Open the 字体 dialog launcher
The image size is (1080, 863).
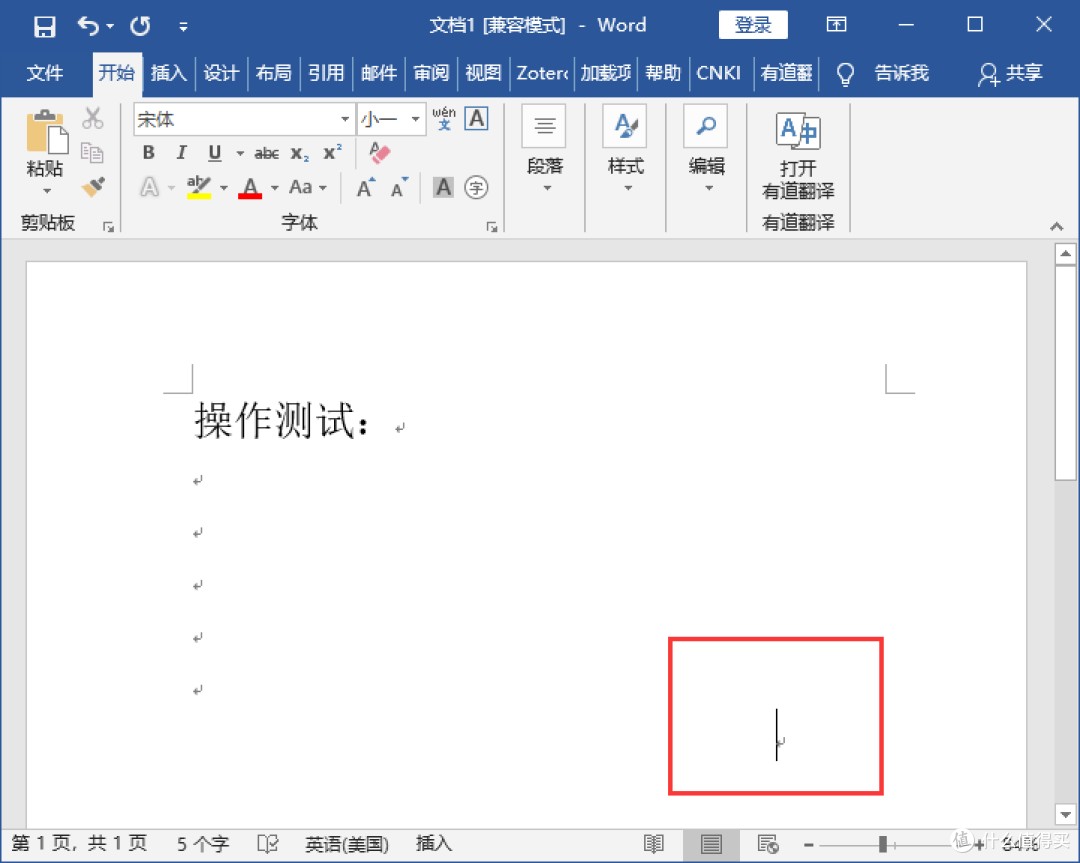[492, 227]
